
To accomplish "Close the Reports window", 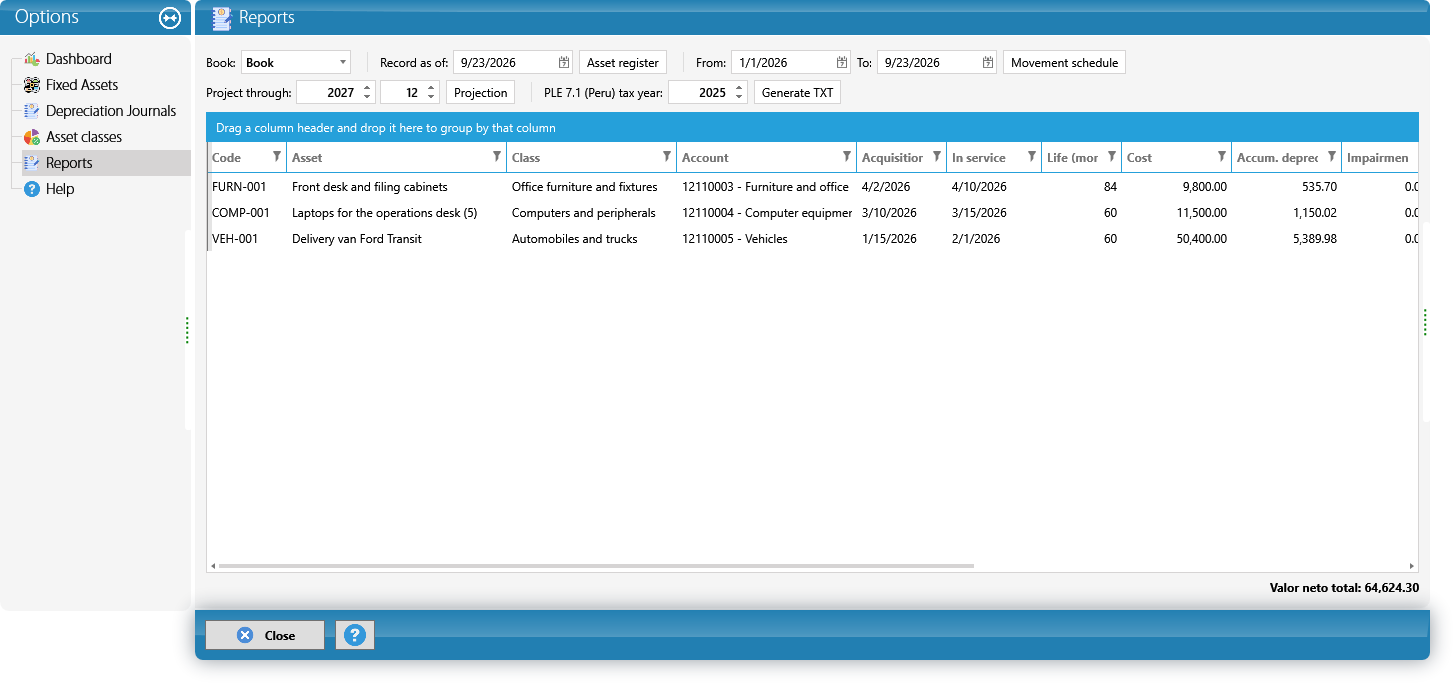I will 265,635.
